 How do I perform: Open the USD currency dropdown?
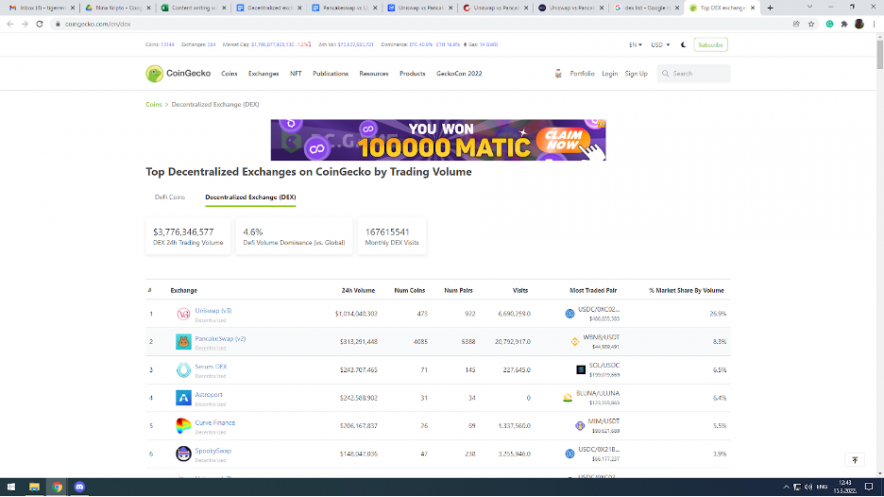coord(660,45)
